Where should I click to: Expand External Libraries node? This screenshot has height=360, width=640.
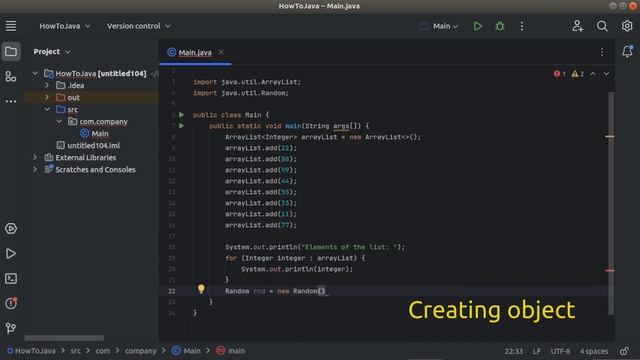pos(35,158)
